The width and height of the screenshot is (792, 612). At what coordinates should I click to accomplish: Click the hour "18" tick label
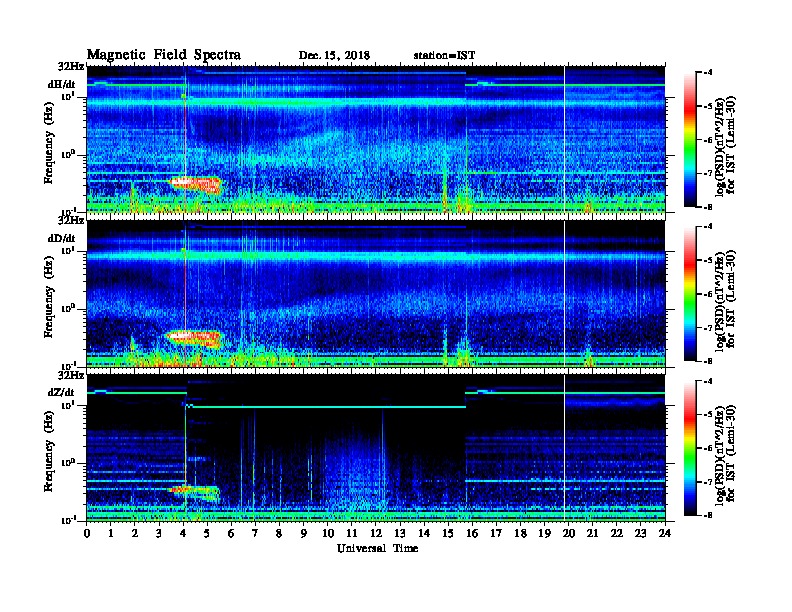point(520,533)
